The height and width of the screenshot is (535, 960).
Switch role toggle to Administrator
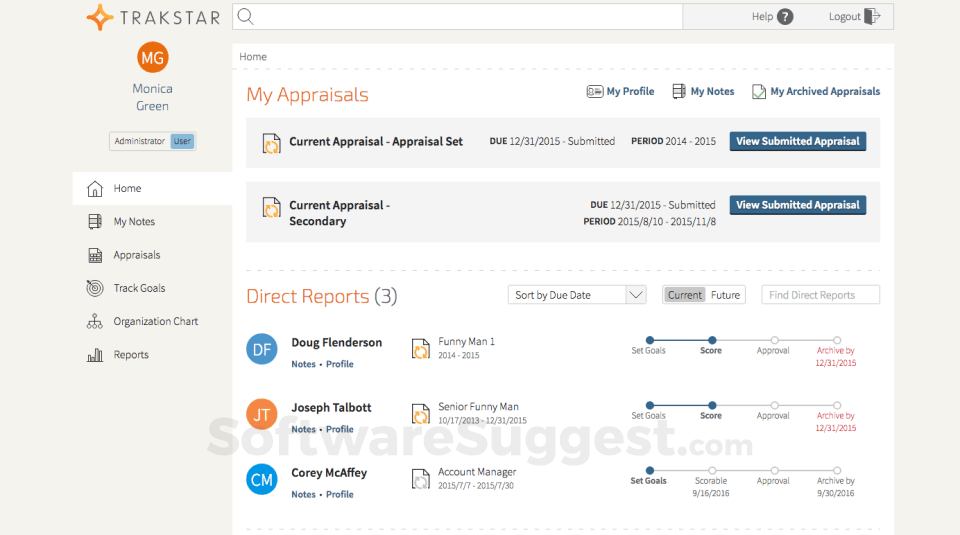click(139, 141)
